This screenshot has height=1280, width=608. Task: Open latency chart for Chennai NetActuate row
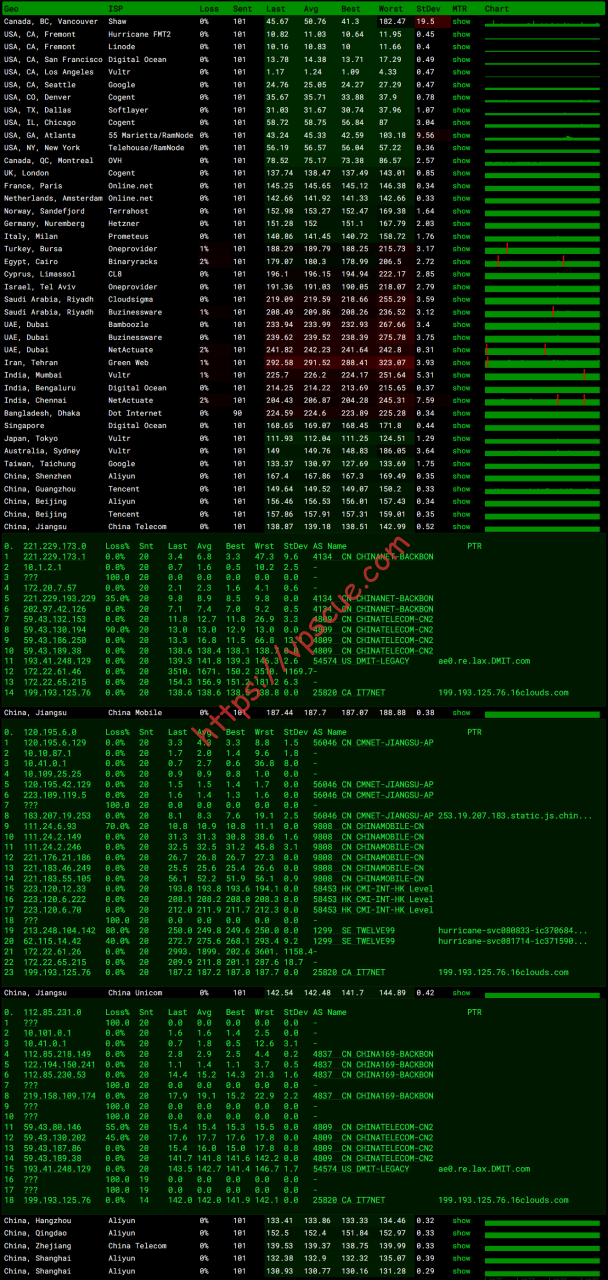click(x=543, y=400)
